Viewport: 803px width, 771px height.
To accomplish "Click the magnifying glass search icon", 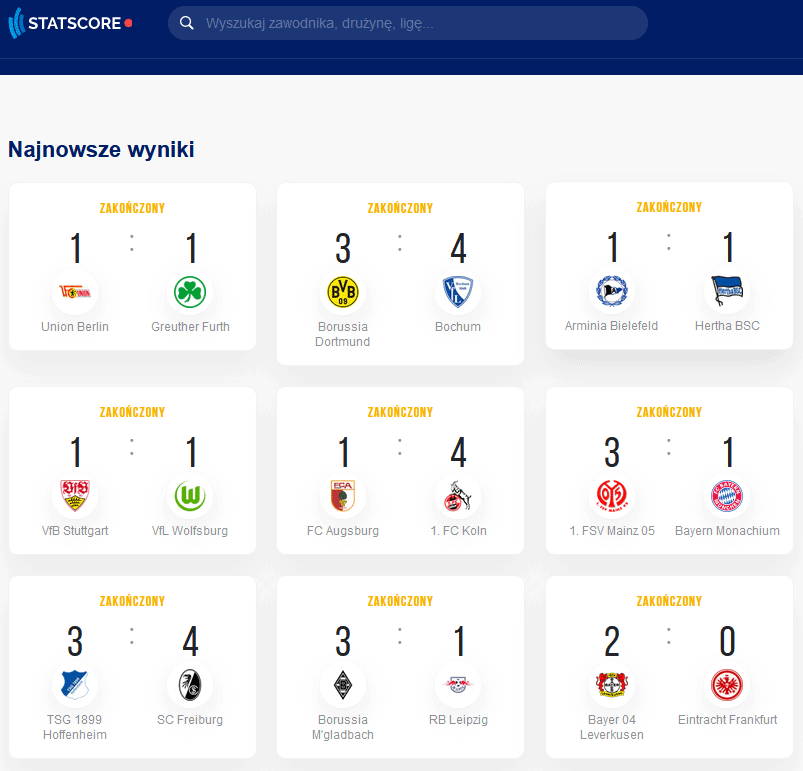I will click(x=187, y=23).
